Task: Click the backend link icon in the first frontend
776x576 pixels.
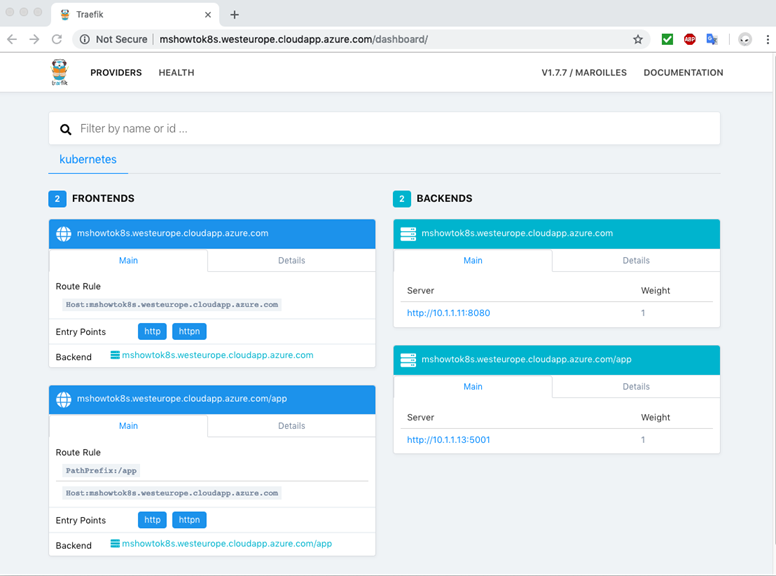Action: tap(115, 355)
